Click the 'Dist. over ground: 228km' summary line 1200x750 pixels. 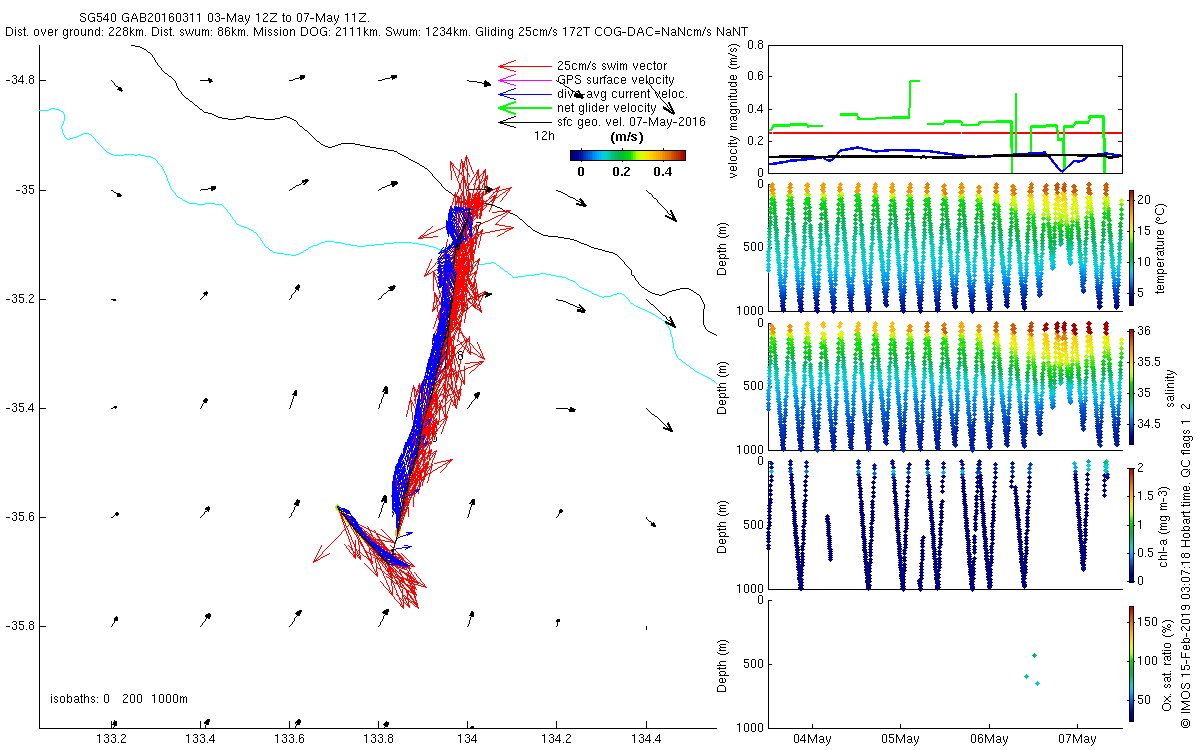pos(377,33)
